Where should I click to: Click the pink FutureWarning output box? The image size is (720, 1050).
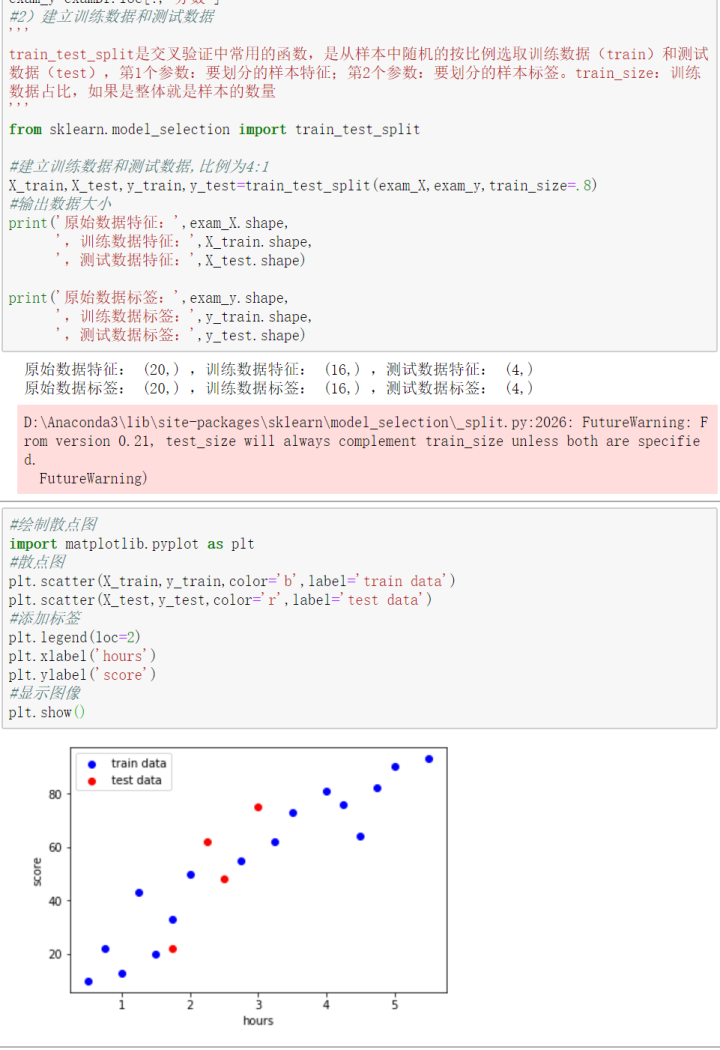pos(367,449)
